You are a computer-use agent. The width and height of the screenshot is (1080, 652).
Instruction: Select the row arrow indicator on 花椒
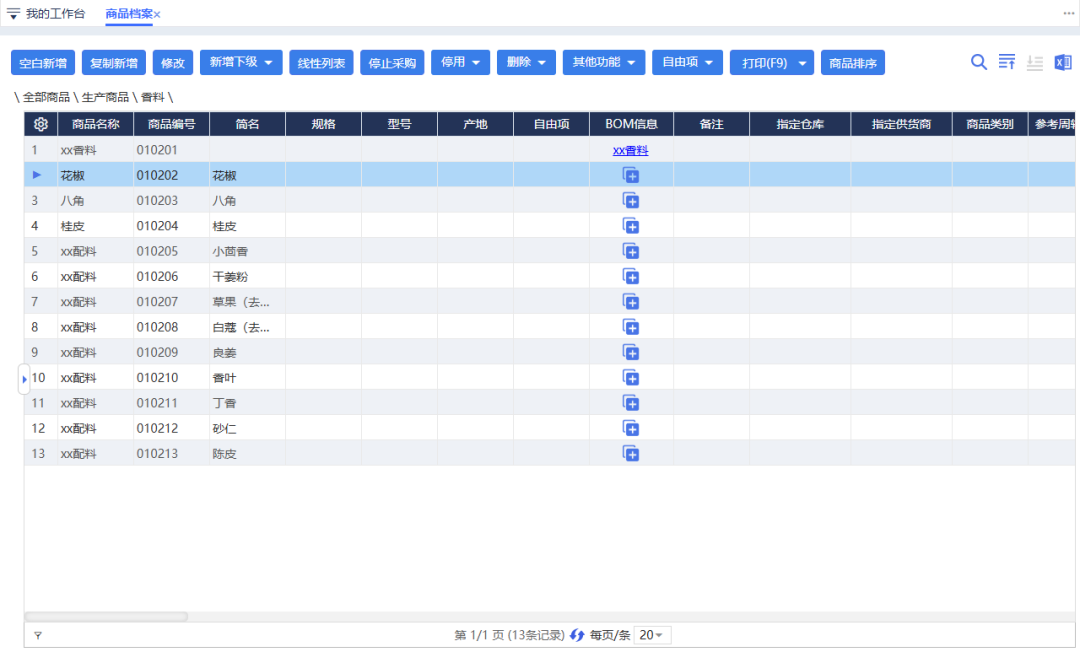point(38,174)
